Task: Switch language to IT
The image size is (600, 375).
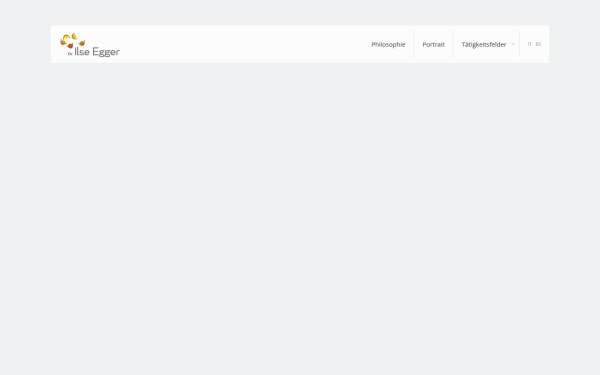Action: tap(530, 44)
